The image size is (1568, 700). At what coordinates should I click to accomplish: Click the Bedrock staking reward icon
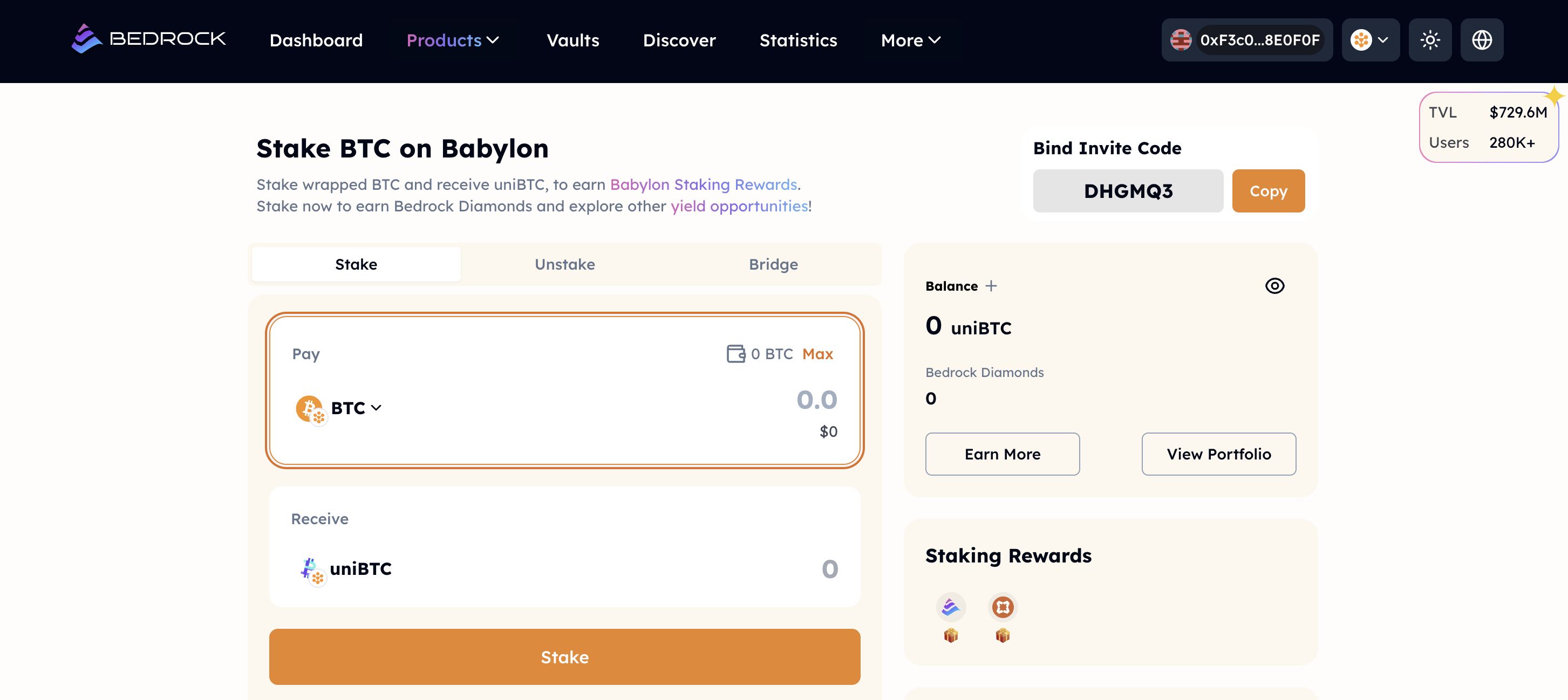[950, 606]
